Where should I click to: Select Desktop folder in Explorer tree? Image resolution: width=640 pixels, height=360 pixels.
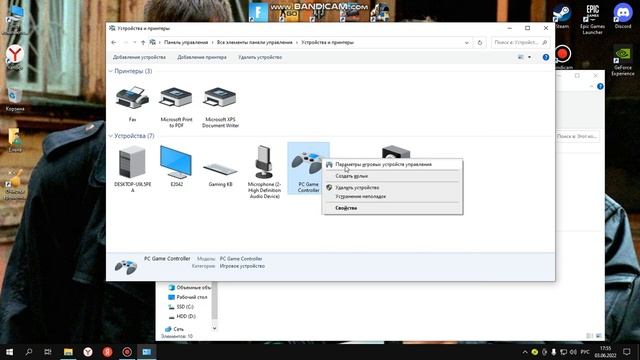[x=188, y=297]
